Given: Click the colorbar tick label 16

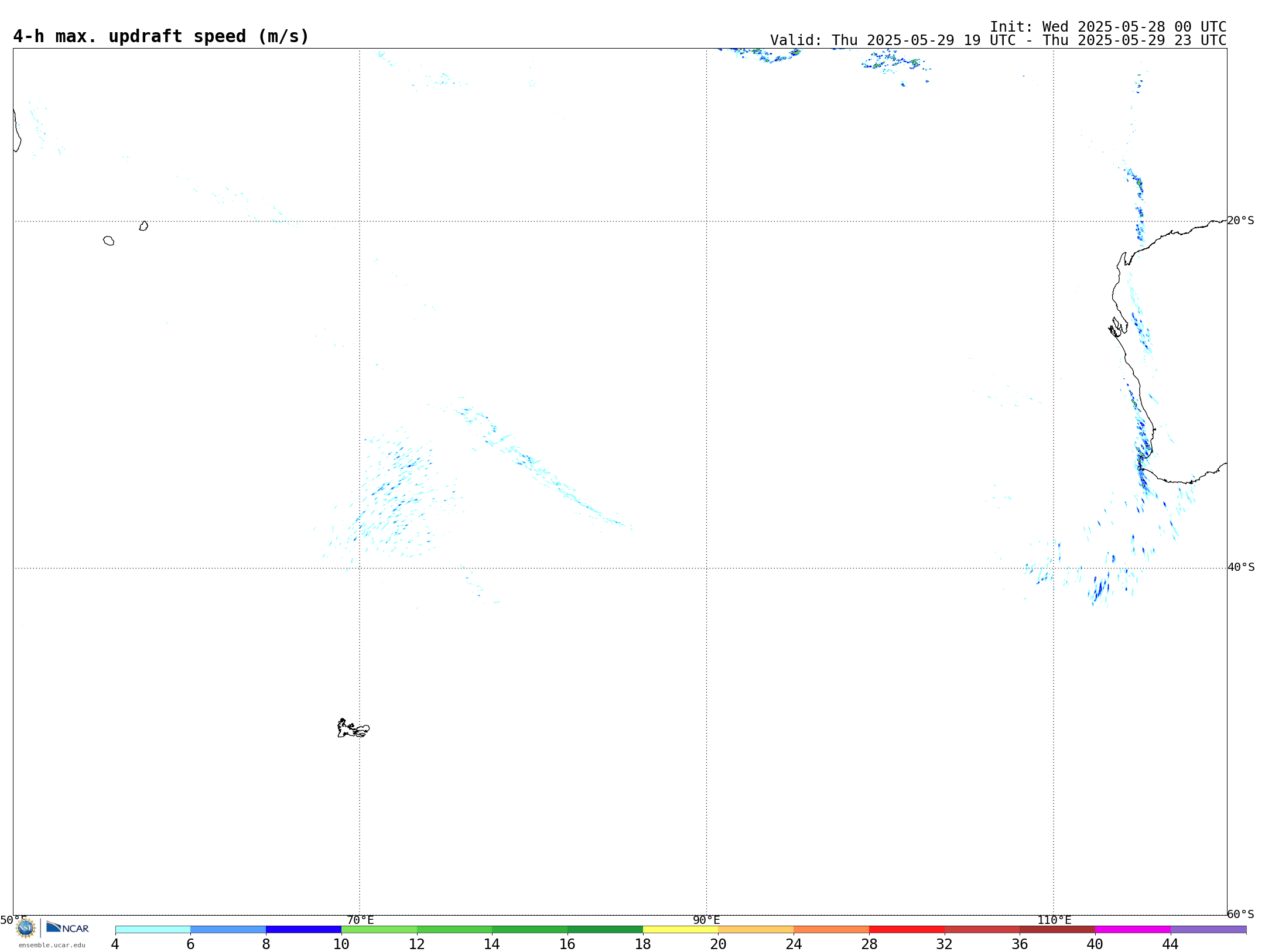Looking at the screenshot, I should pyautogui.click(x=567, y=944).
